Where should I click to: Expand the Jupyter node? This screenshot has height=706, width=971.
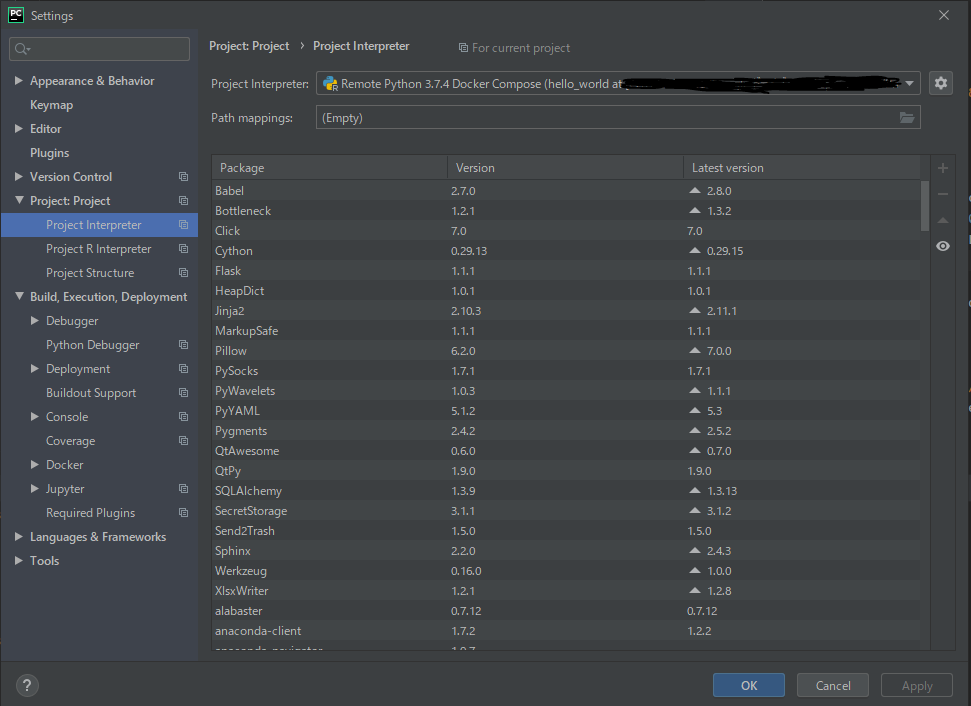(35, 489)
